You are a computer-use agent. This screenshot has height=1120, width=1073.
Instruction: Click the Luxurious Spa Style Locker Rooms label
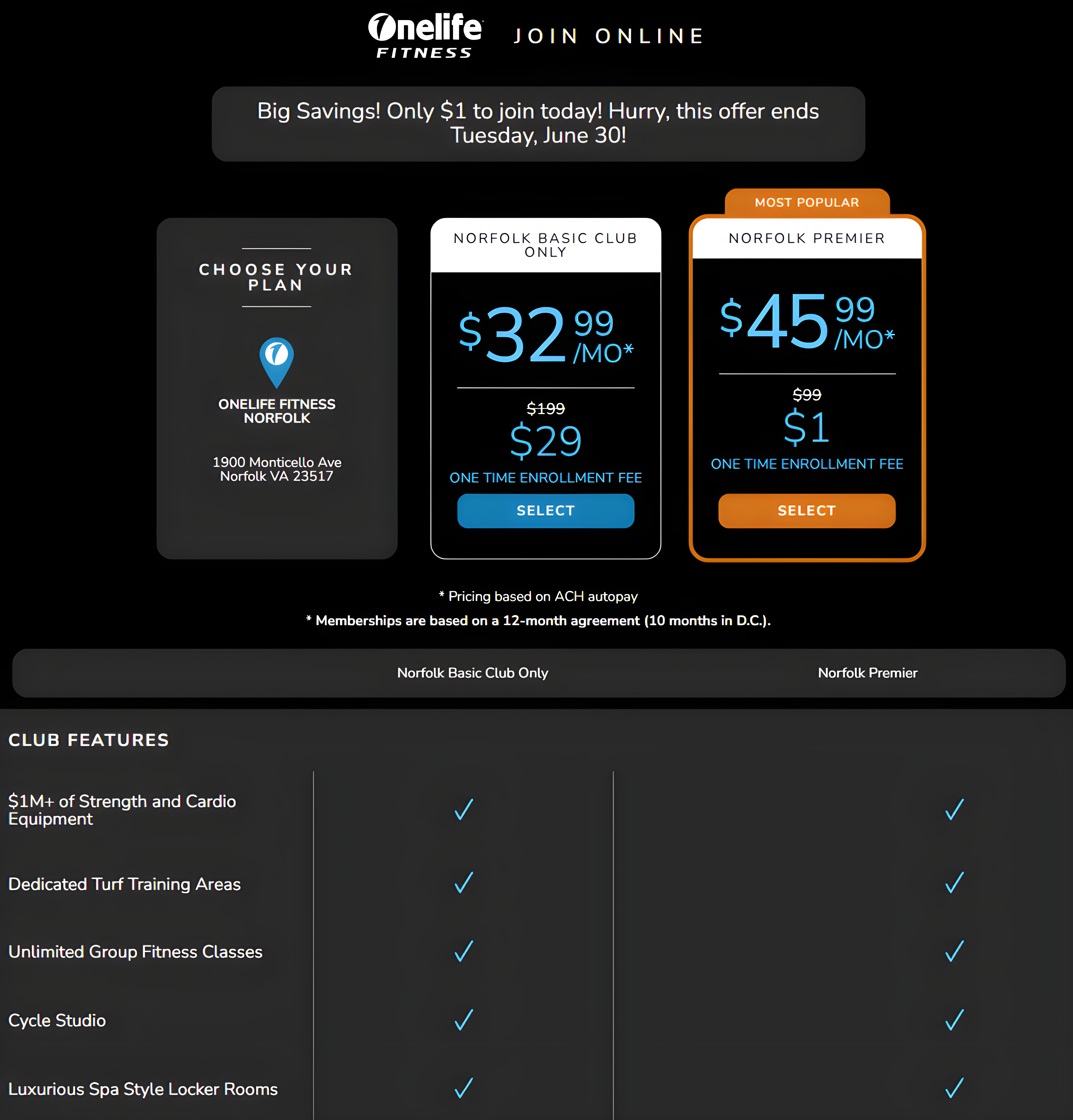(143, 1089)
